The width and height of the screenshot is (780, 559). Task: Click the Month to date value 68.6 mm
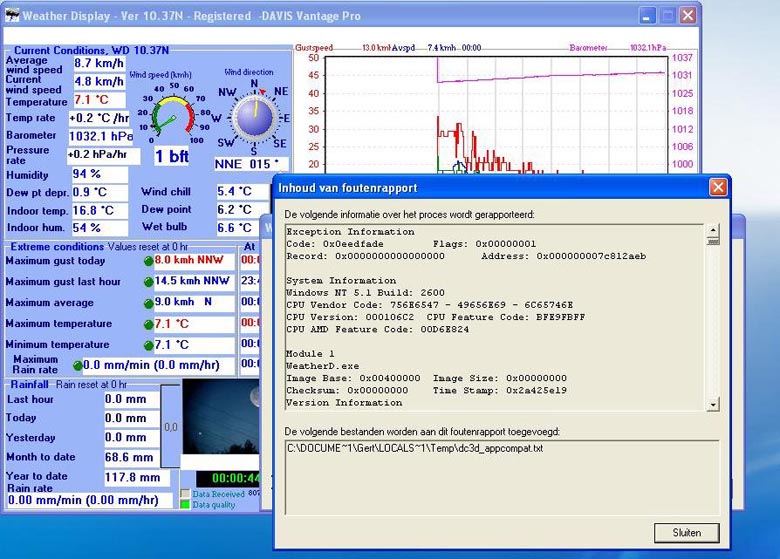point(132,457)
